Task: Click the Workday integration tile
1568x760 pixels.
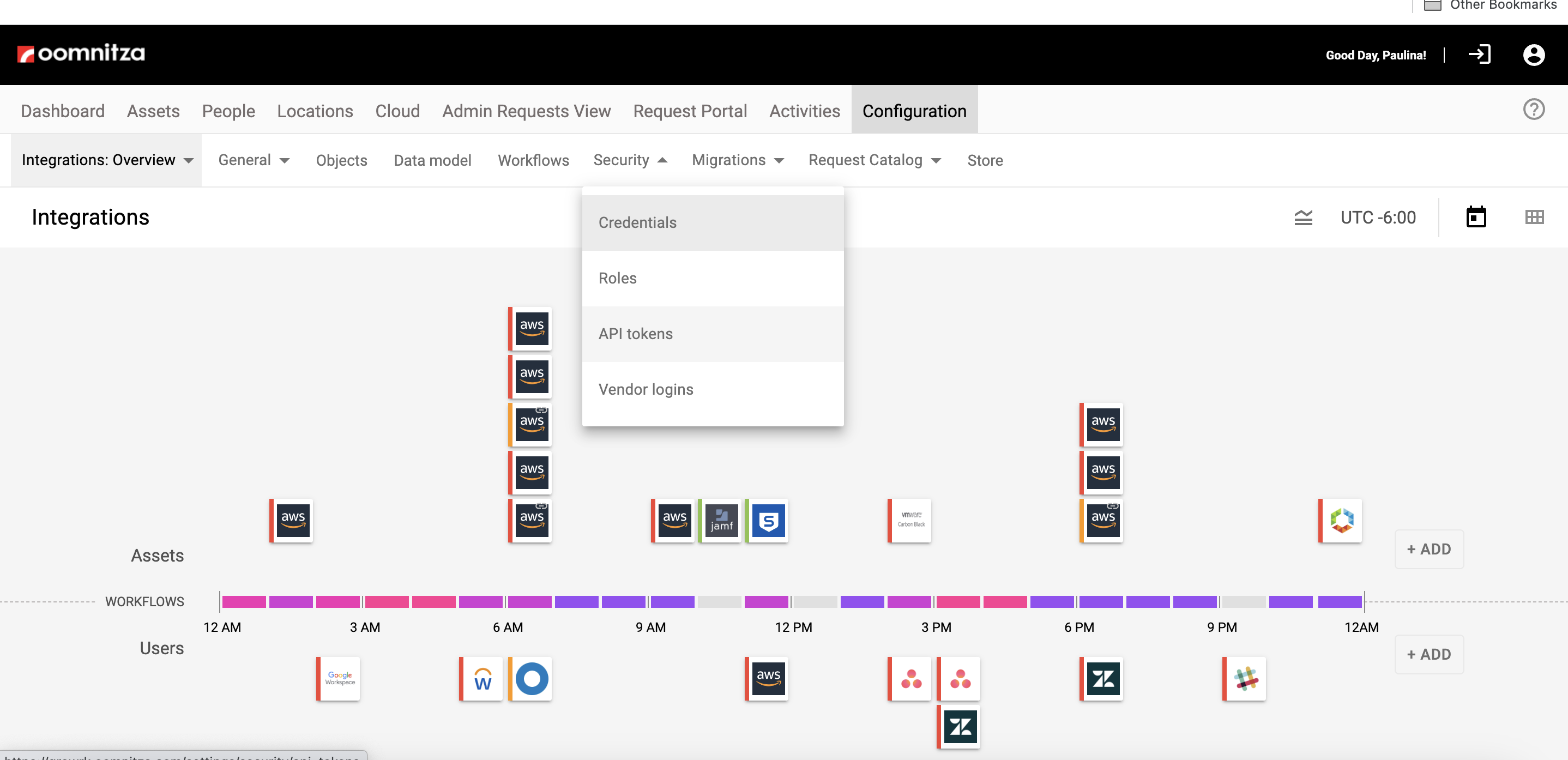Action: [483, 678]
